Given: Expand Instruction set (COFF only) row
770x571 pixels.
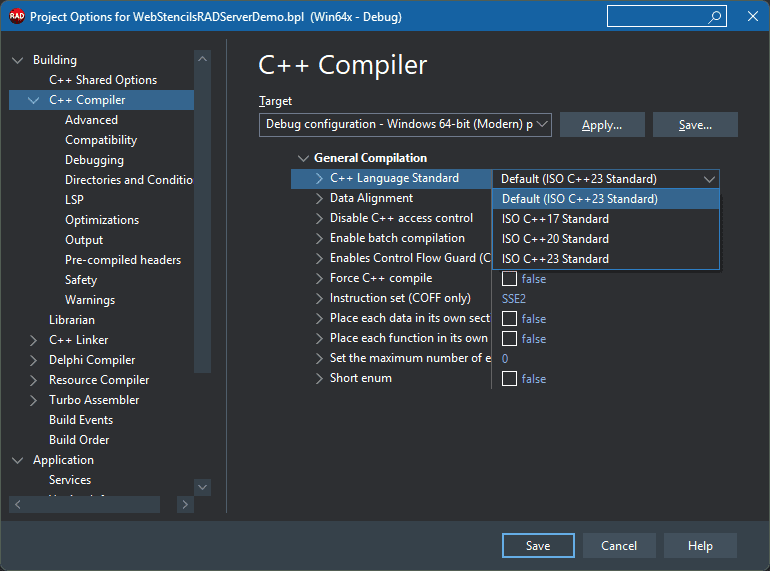Looking at the screenshot, I should coord(319,298).
